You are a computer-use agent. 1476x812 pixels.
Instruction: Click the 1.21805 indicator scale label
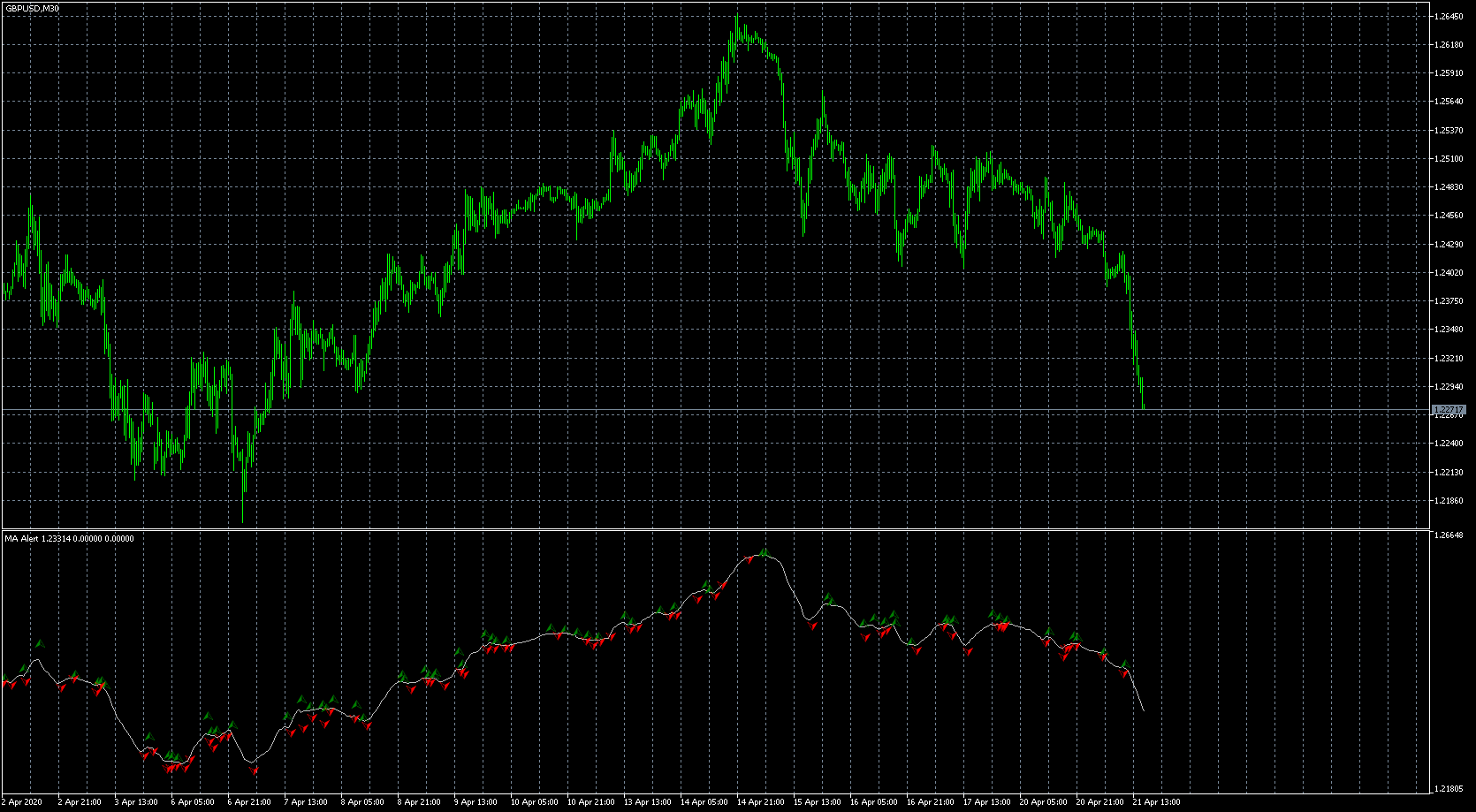tap(1449, 789)
